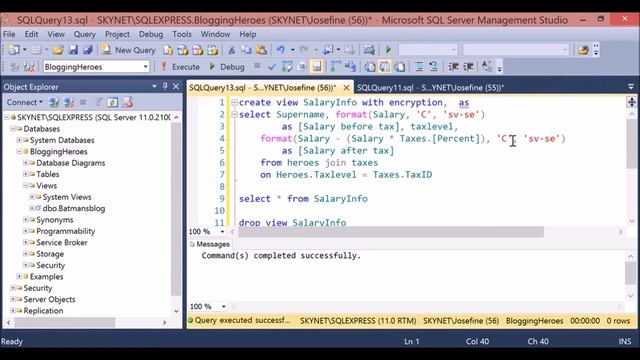640x360 pixels.
Task: Click the Activity Monitor icon at toolbar right
Action: 583,50
